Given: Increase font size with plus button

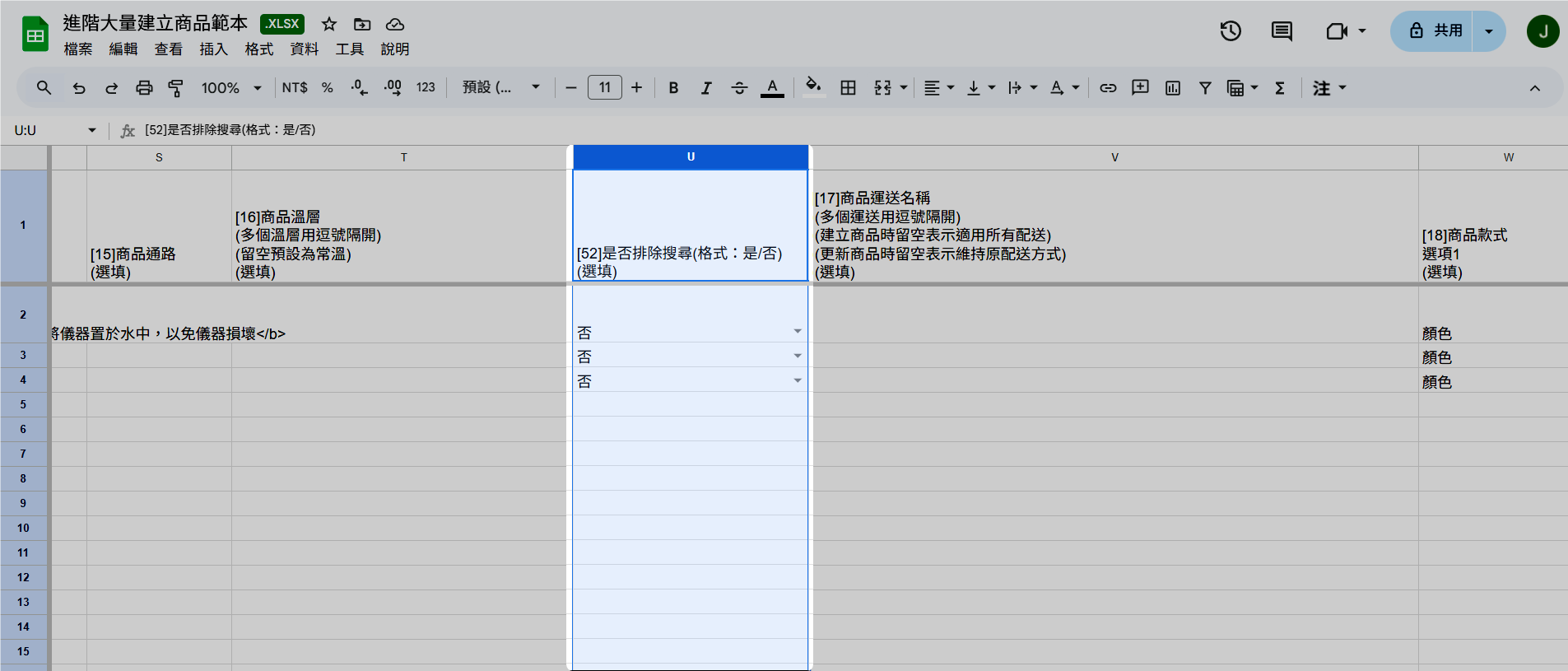Looking at the screenshot, I should (636, 88).
